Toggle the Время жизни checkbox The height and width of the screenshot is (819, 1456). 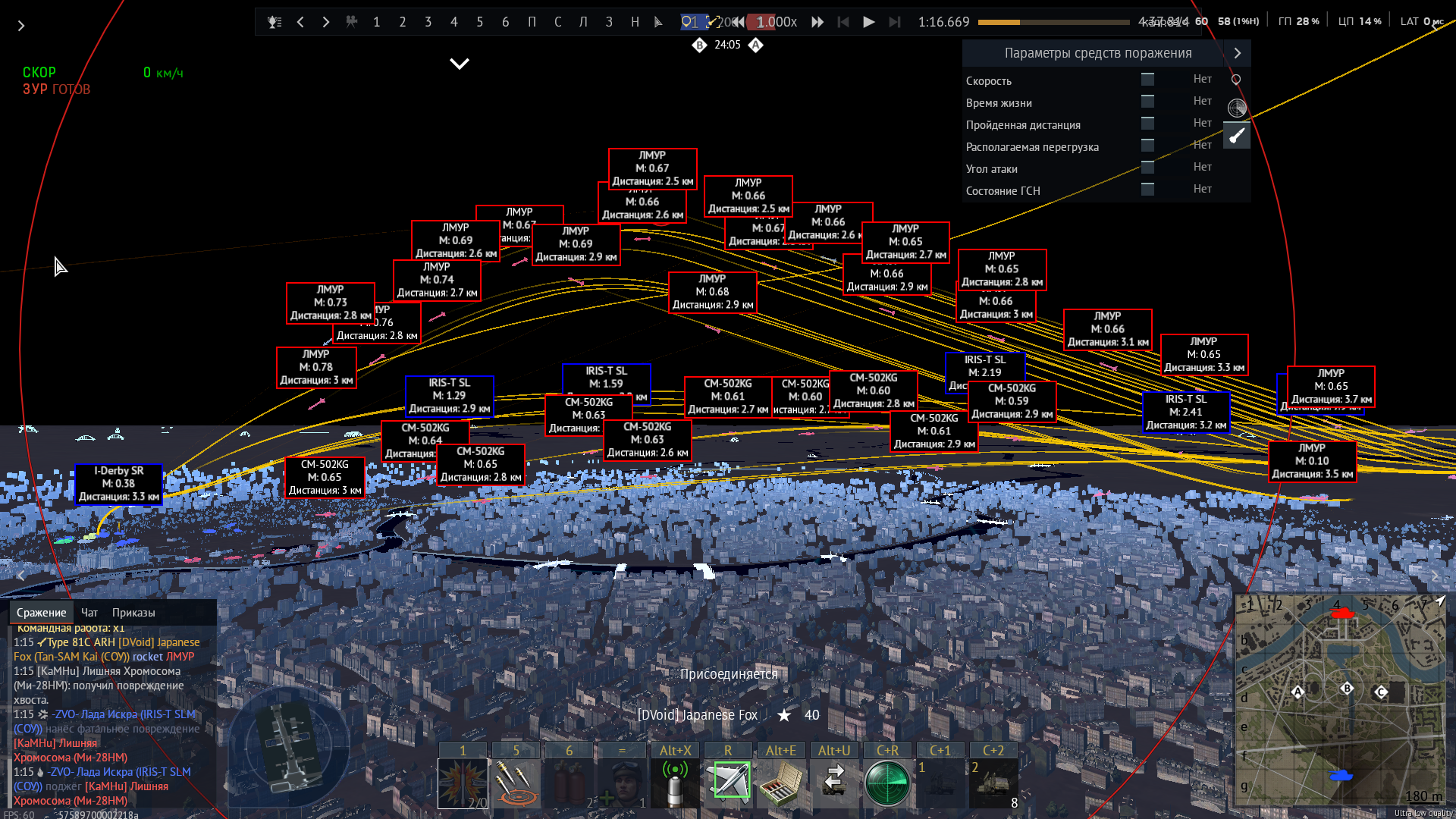(x=1147, y=102)
